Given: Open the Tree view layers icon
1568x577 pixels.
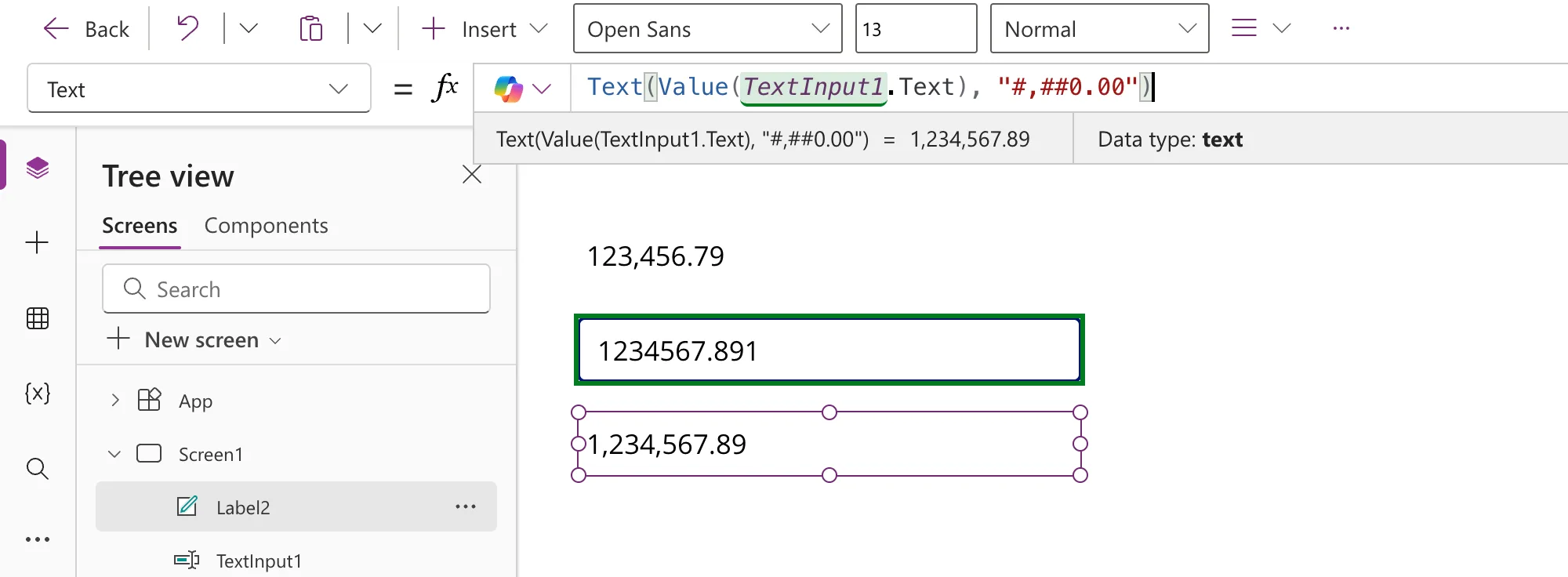Looking at the screenshot, I should pos(38,168).
